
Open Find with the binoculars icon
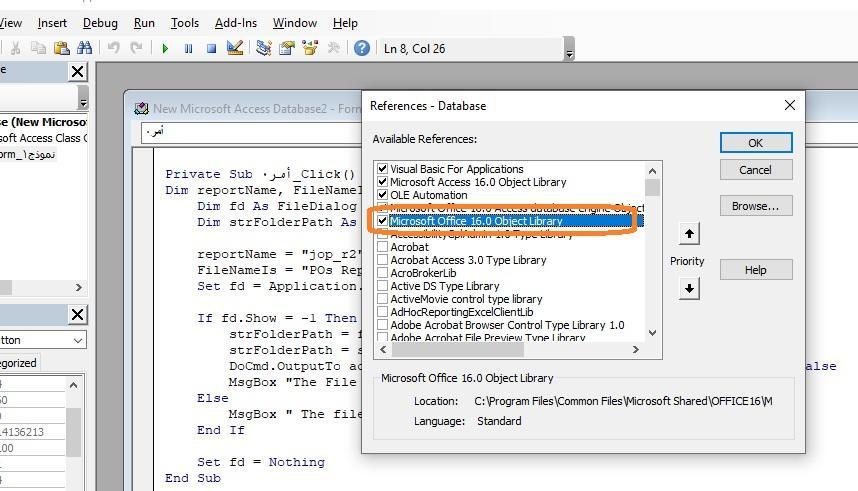[x=84, y=49]
